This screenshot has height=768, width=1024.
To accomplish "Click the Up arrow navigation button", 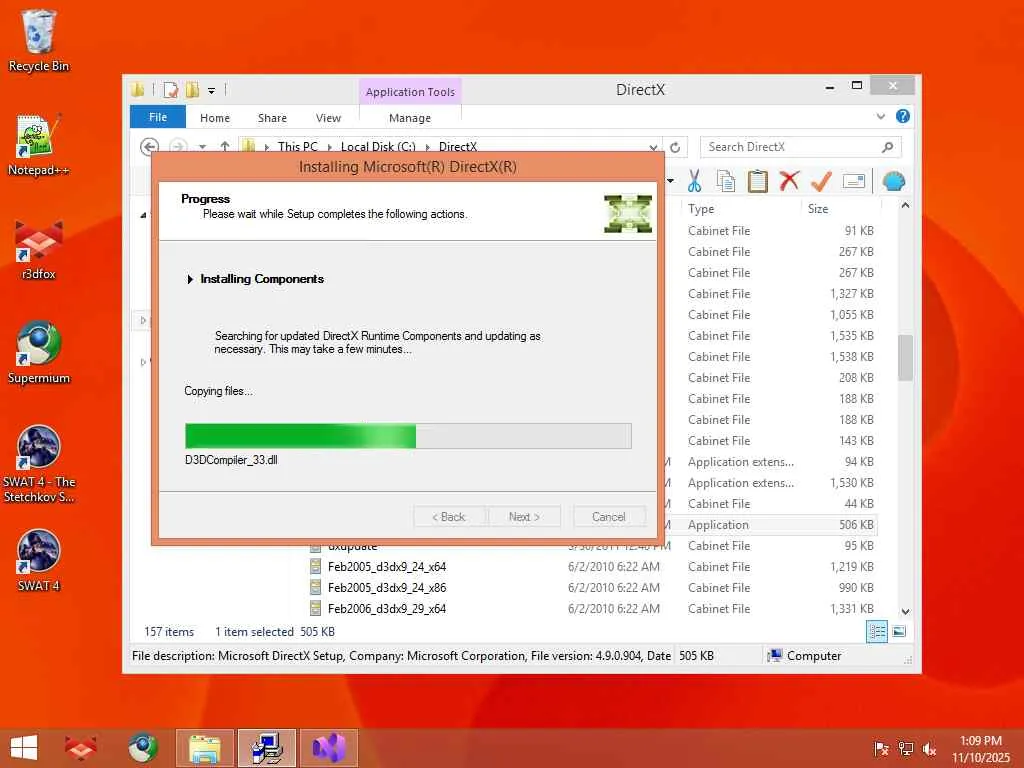I will pos(225,147).
